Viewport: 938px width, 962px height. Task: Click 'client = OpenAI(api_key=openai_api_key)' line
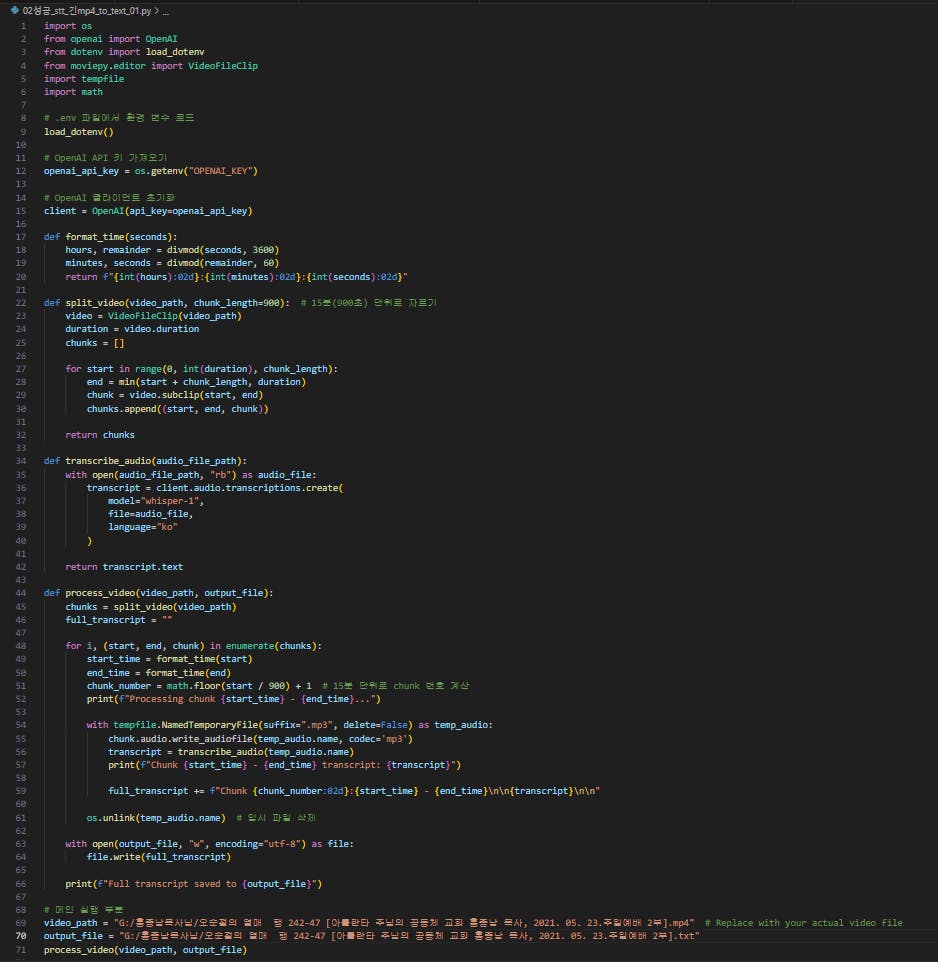click(x=148, y=210)
